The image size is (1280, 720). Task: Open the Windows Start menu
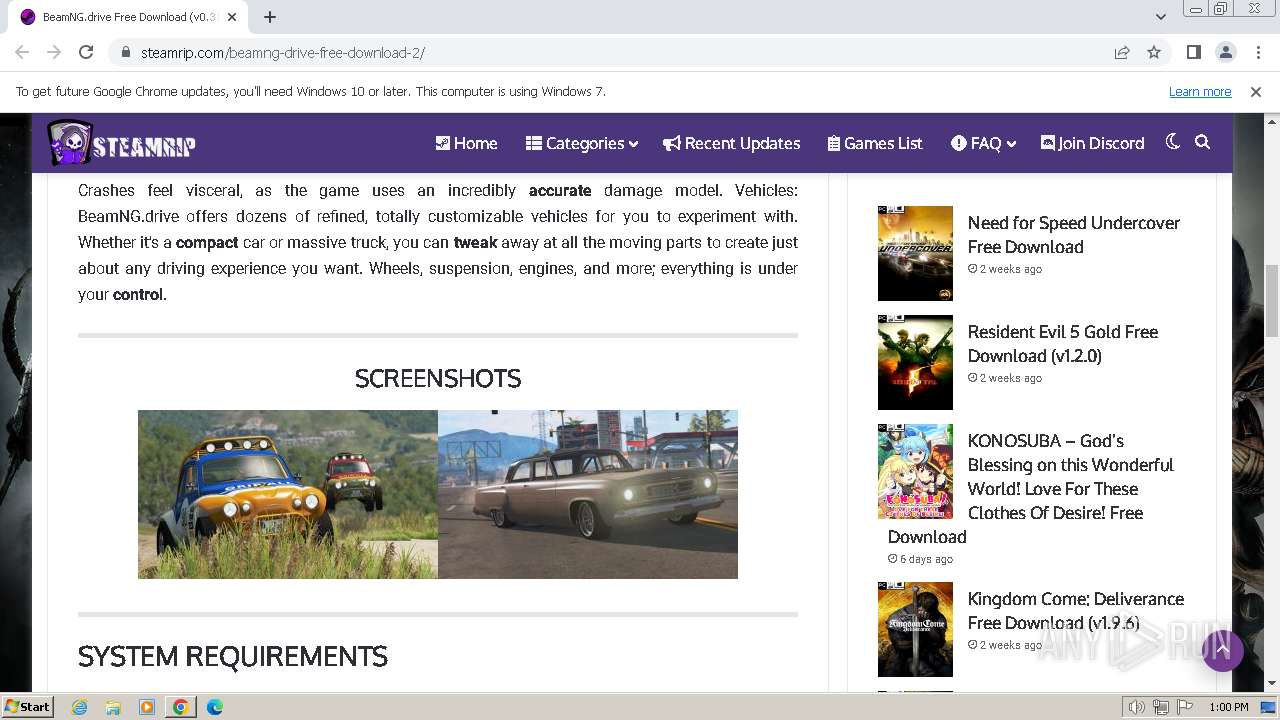(27, 706)
